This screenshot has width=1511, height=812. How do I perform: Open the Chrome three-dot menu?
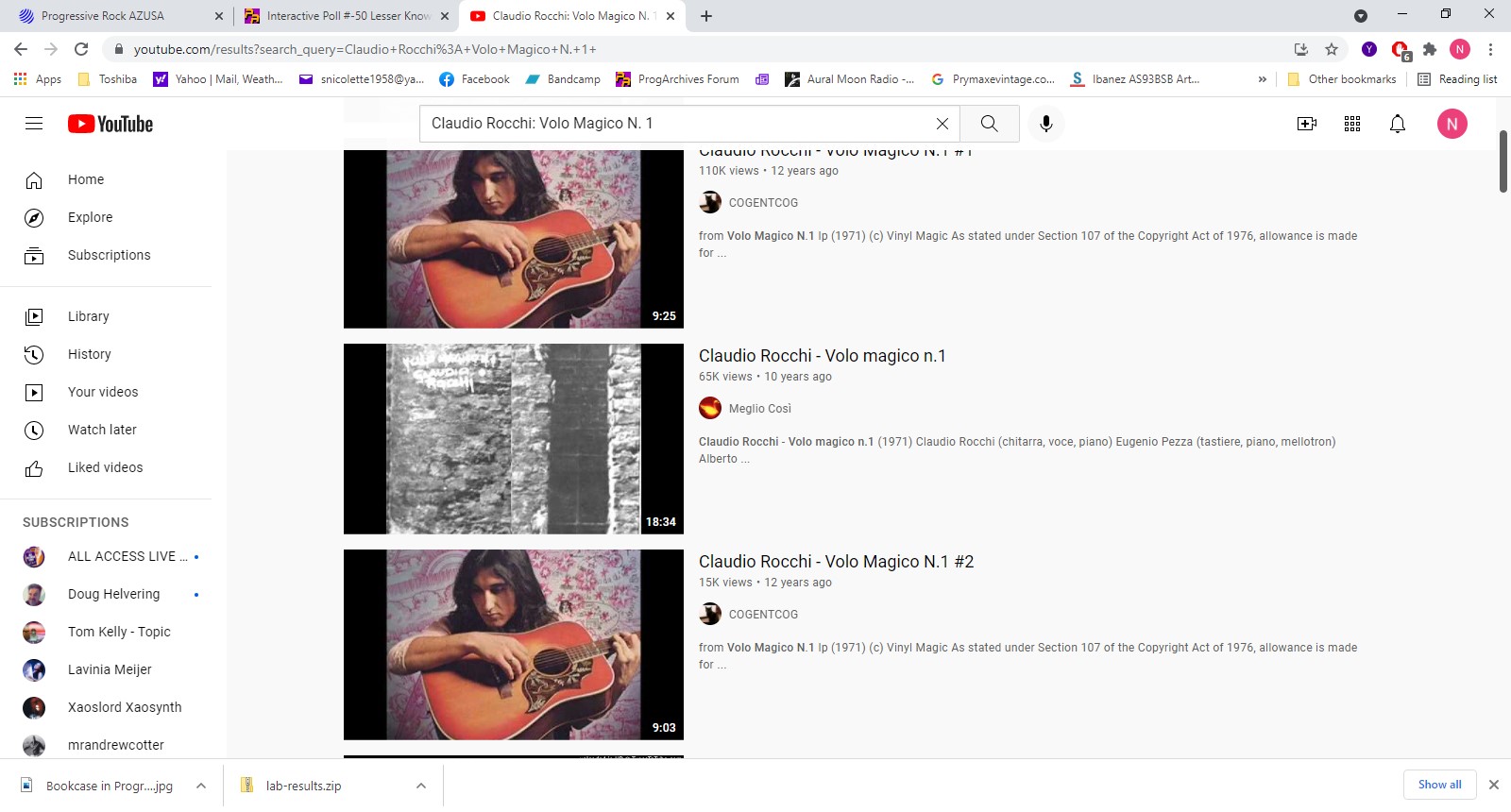[x=1490, y=49]
